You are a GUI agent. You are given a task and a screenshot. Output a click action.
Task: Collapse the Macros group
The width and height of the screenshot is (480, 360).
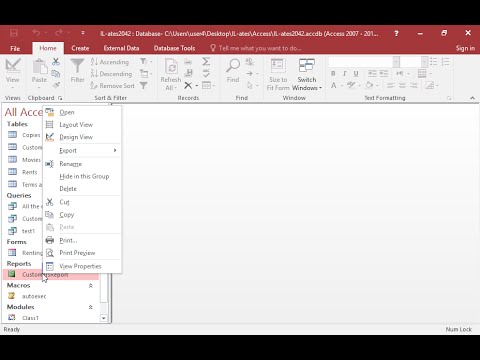[x=90, y=286]
